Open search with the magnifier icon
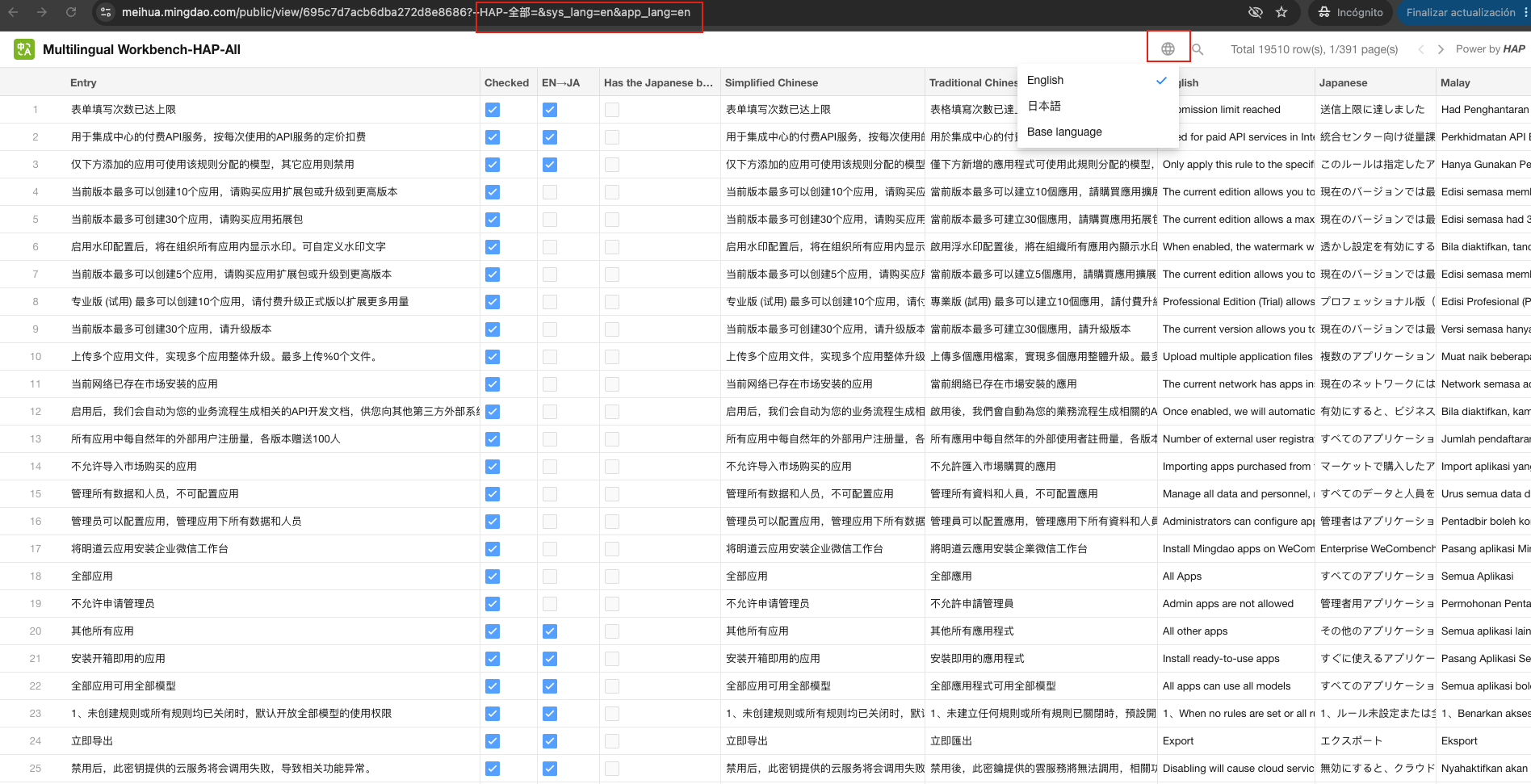 [x=1198, y=49]
